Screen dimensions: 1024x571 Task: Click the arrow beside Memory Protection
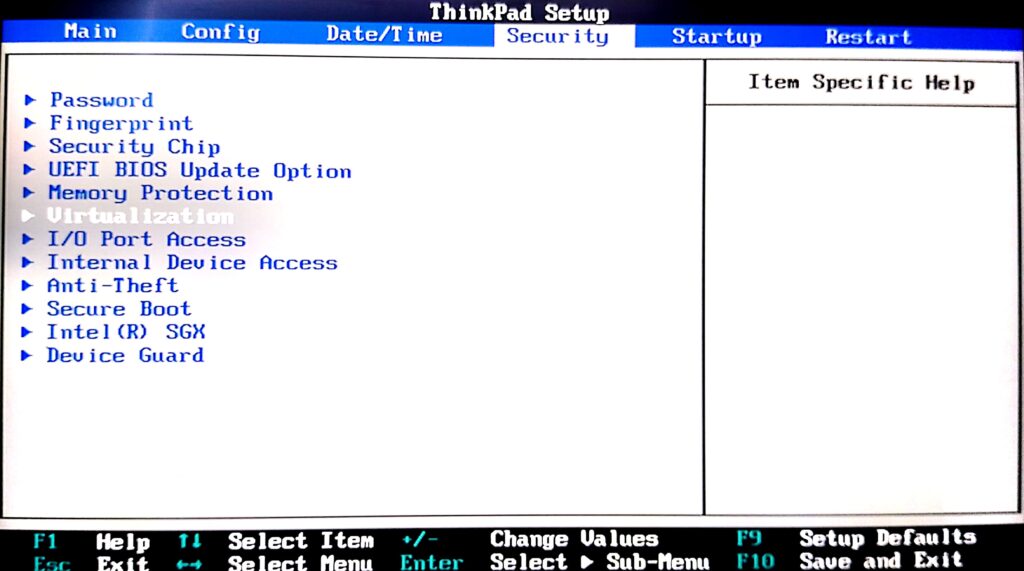point(28,193)
